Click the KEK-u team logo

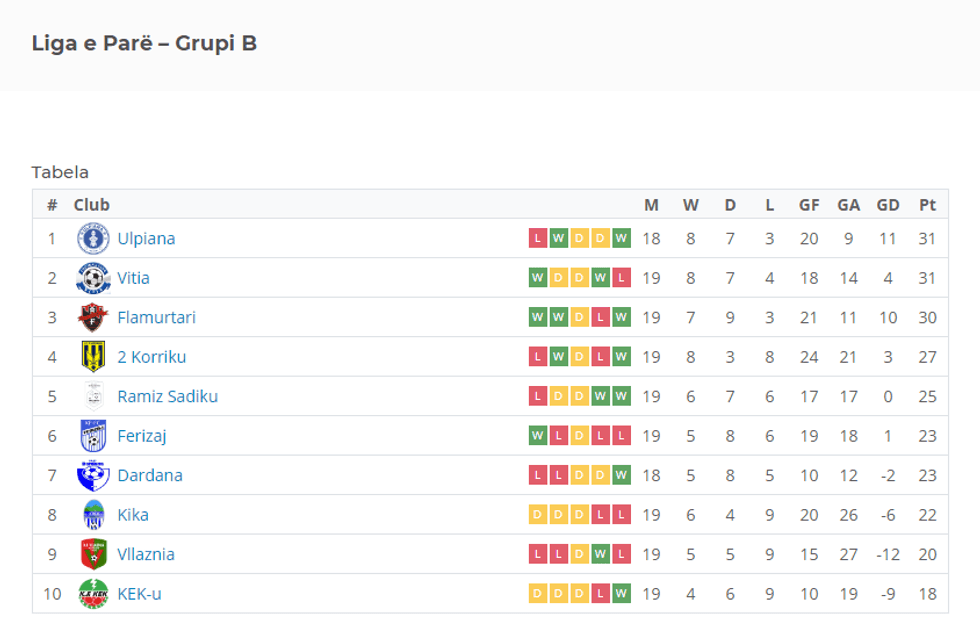(x=93, y=594)
